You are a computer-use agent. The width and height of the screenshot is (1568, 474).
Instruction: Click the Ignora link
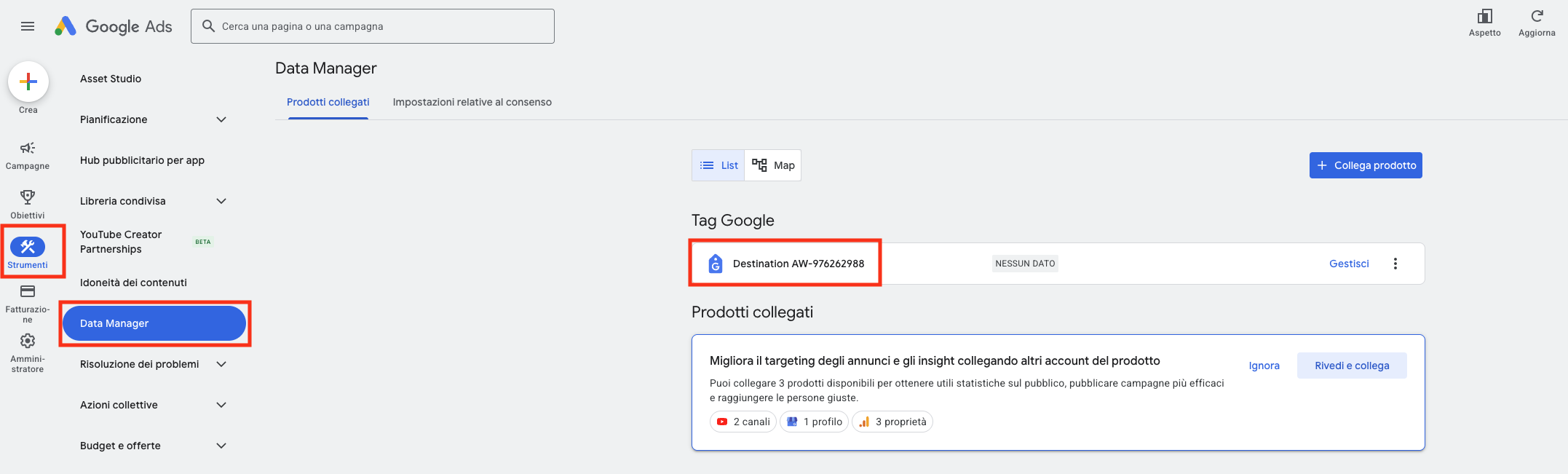(x=1264, y=366)
